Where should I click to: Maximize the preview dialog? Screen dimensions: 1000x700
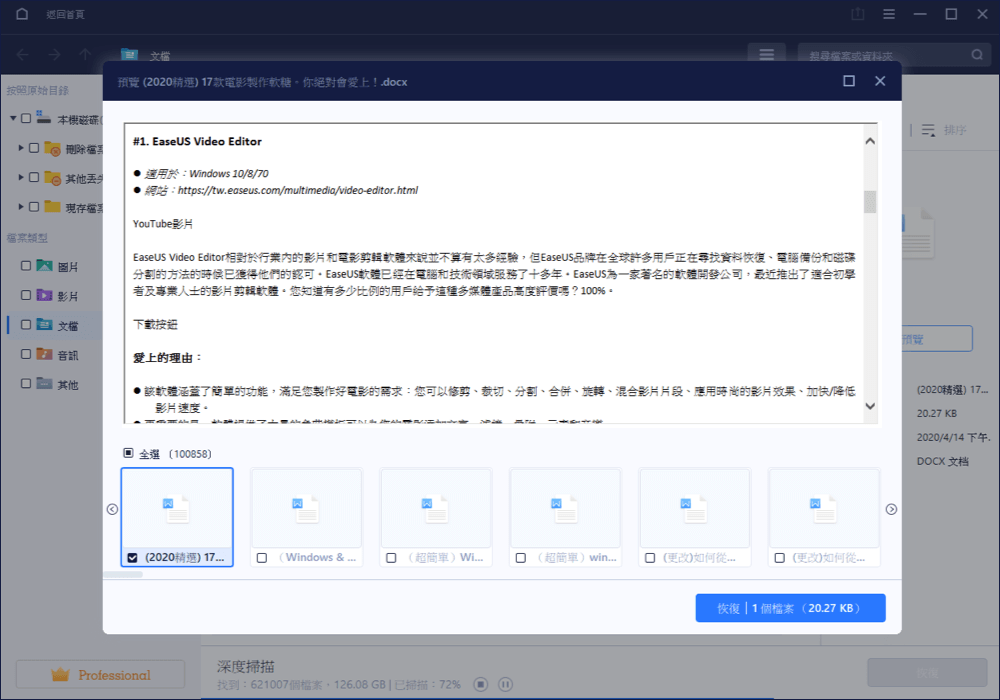[849, 81]
